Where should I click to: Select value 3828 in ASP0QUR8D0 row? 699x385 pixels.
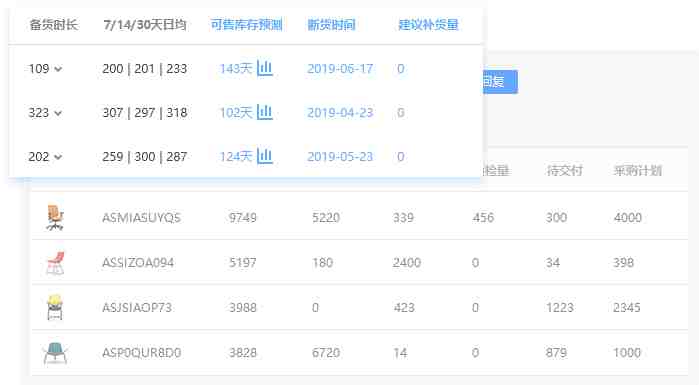[x=243, y=352]
